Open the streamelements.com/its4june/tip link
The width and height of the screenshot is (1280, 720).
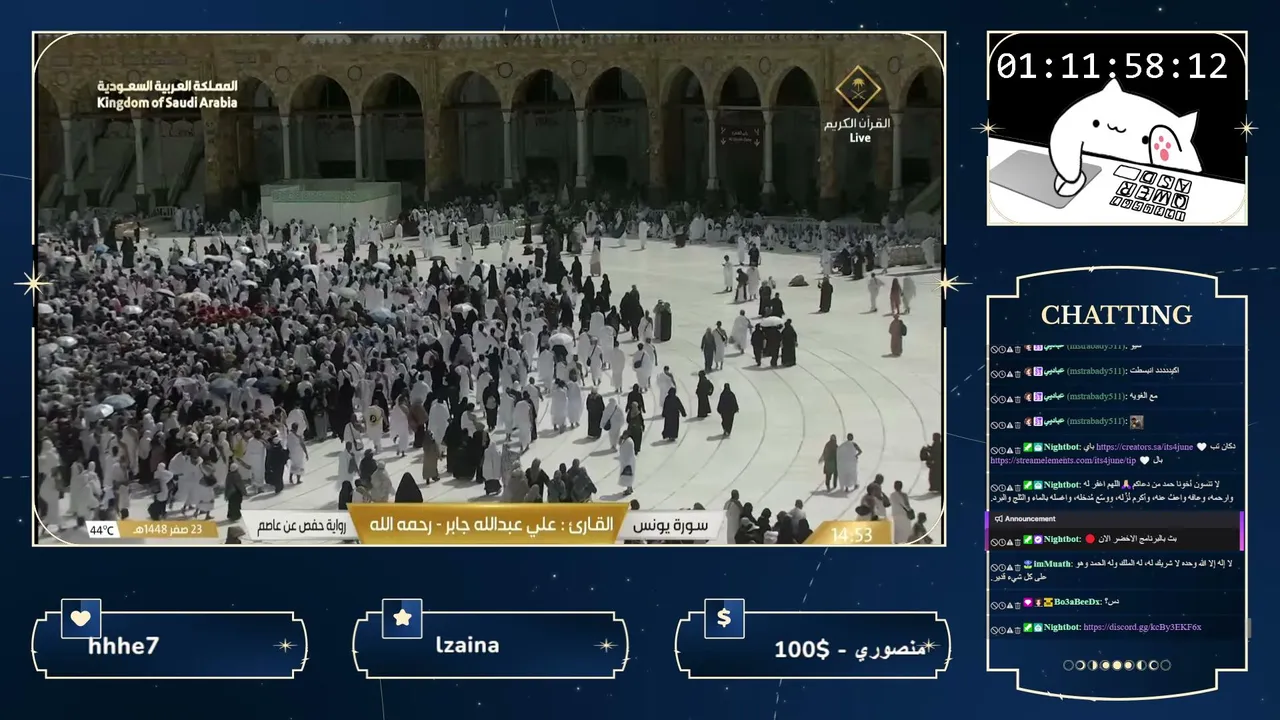click(1063, 460)
